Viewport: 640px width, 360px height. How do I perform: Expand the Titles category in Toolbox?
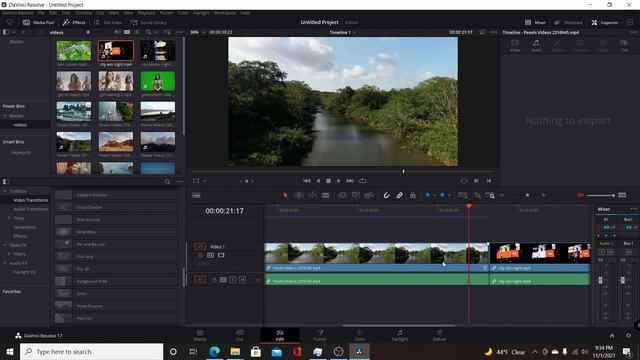point(9,218)
